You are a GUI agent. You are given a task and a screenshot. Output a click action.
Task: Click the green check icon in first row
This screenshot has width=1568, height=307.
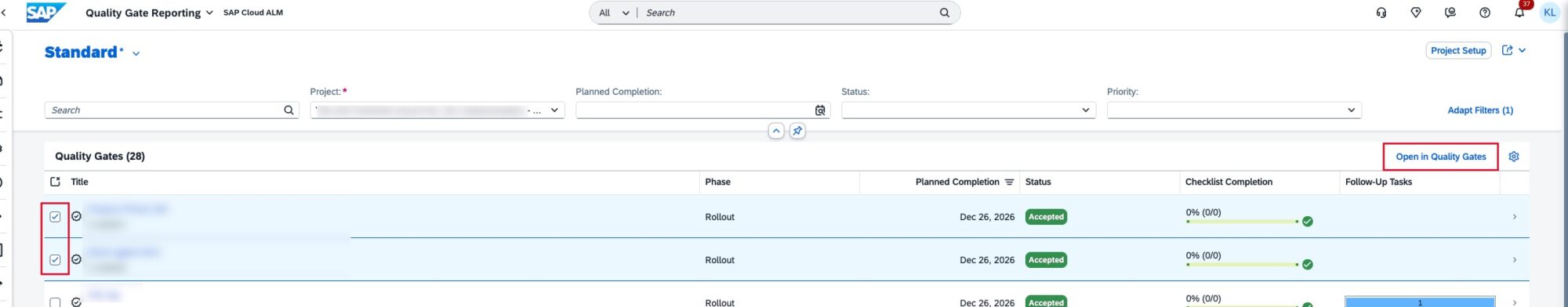[1307, 222]
